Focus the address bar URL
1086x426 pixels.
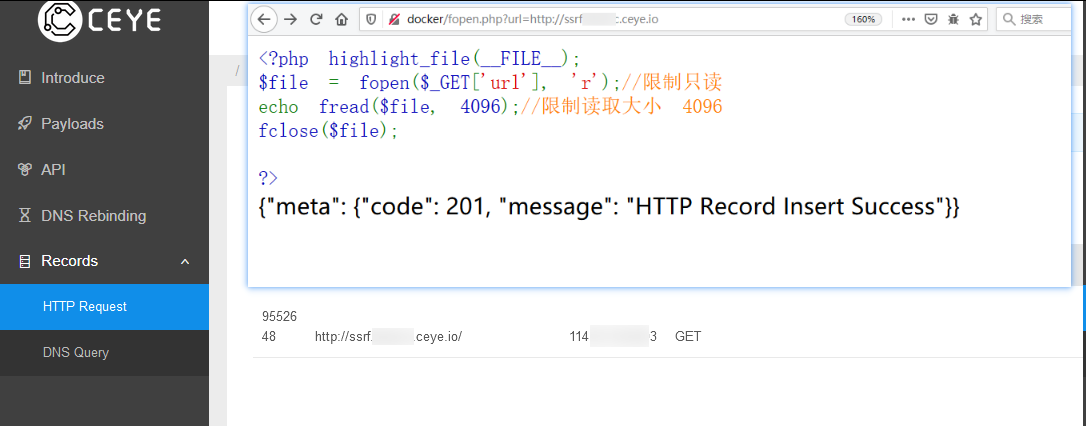coord(533,19)
